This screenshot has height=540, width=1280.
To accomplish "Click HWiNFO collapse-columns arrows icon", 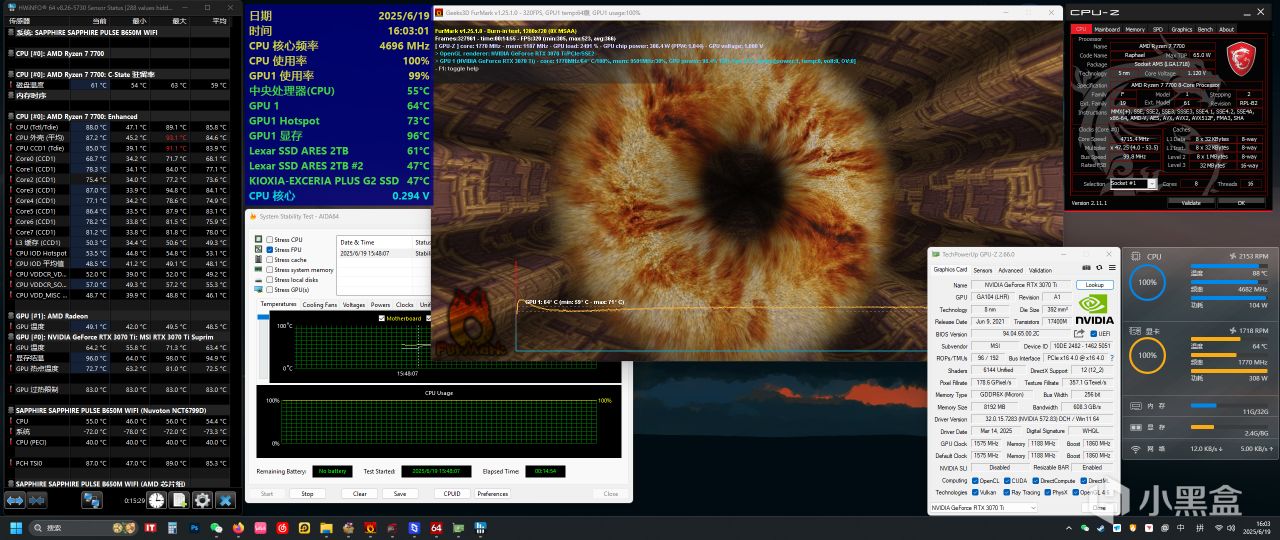I will click(37, 501).
